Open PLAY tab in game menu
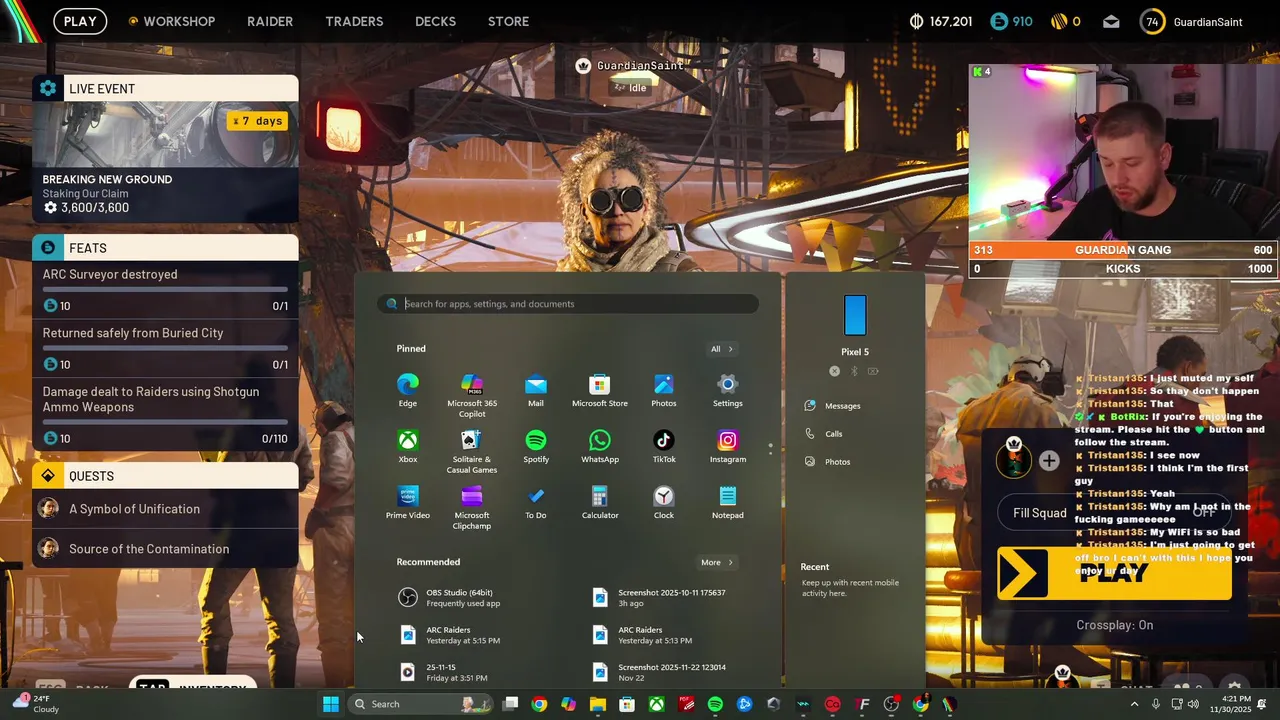This screenshot has height=720, width=1280. tap(80, 21)
